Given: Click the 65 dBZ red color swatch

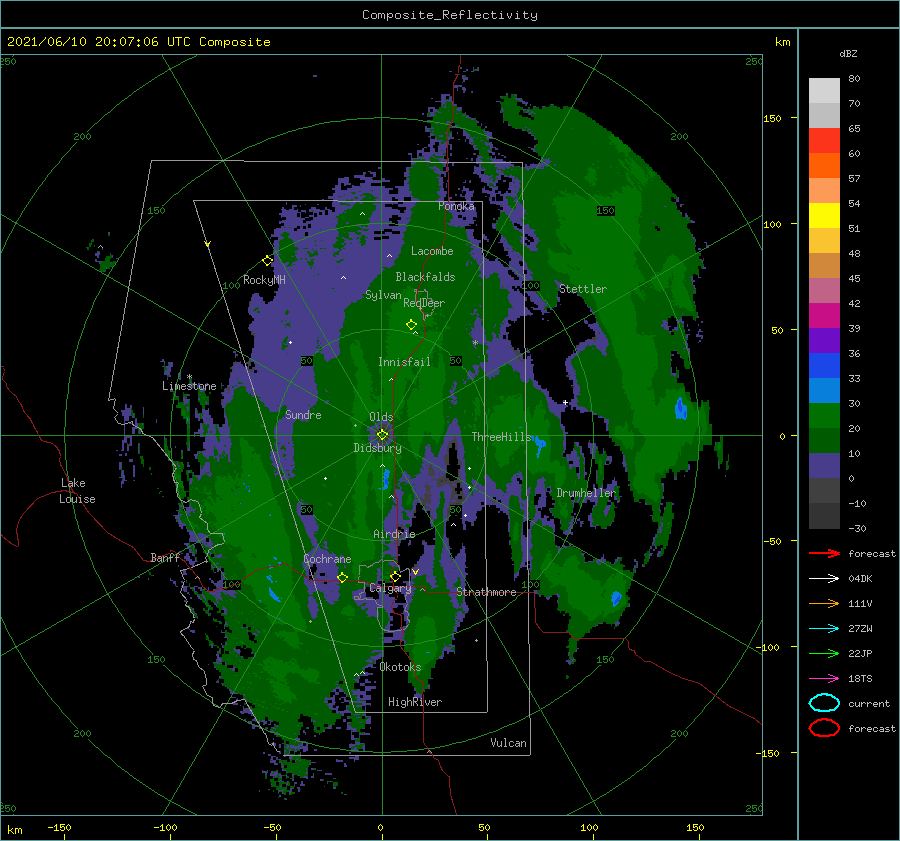Looking at the screenshot, I should pos(824,140).
